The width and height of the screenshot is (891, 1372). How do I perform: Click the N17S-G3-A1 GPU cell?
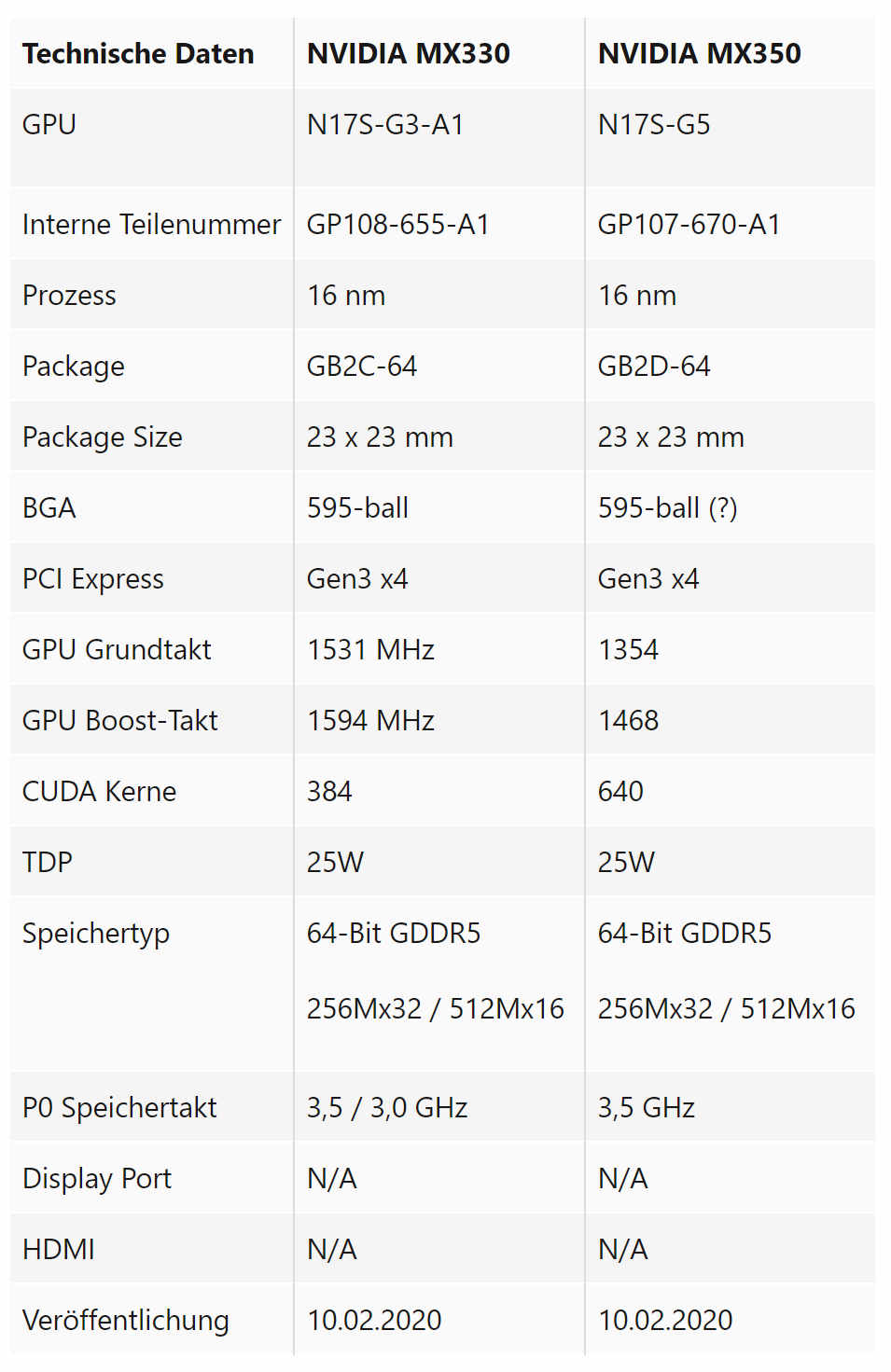pos(385,125)
